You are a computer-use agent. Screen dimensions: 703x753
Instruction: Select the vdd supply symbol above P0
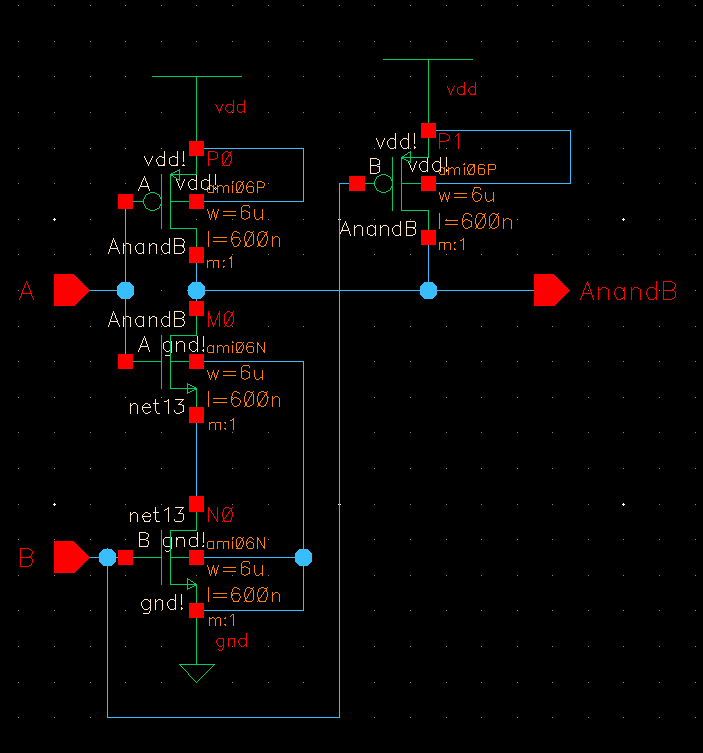[196, 76]
